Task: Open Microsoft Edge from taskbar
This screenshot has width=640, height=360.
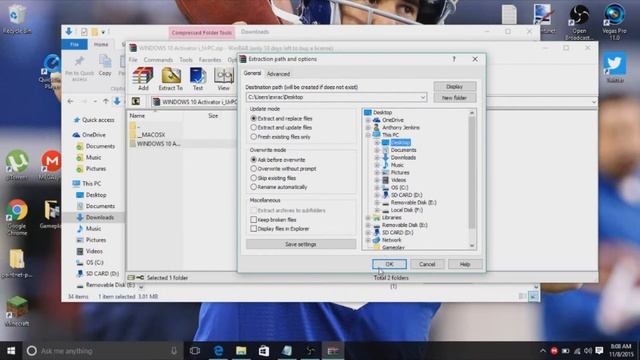Action: pos(218,351)
